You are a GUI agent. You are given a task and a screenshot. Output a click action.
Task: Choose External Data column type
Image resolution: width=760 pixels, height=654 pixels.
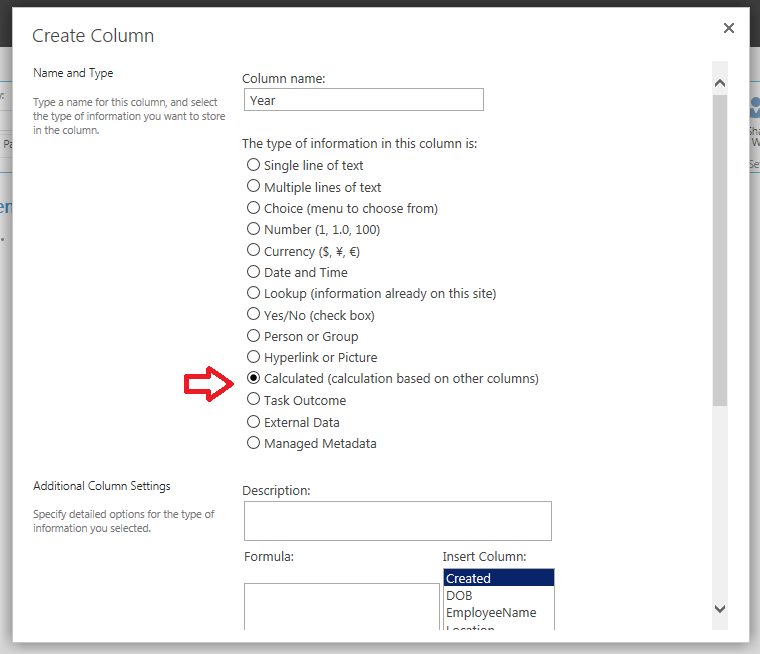click(x=254, y=422)
